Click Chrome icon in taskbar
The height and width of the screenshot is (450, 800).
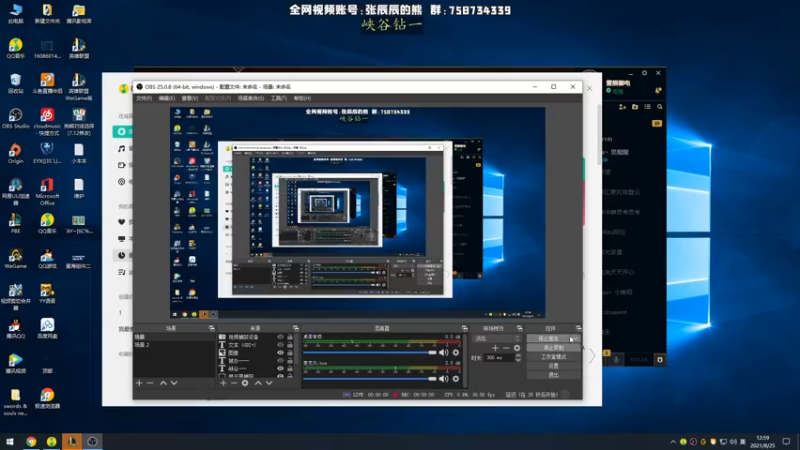pyautogui.click(x=31, y=441)
